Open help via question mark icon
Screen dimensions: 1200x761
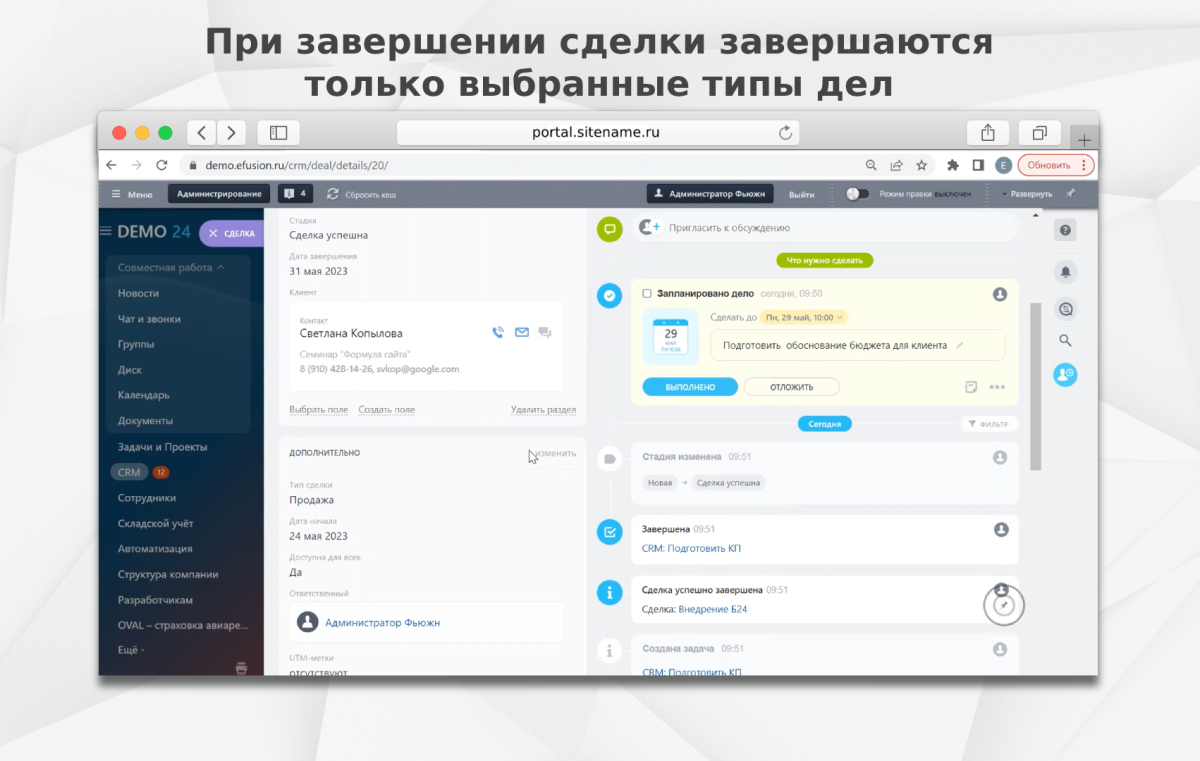(1065, 229)
